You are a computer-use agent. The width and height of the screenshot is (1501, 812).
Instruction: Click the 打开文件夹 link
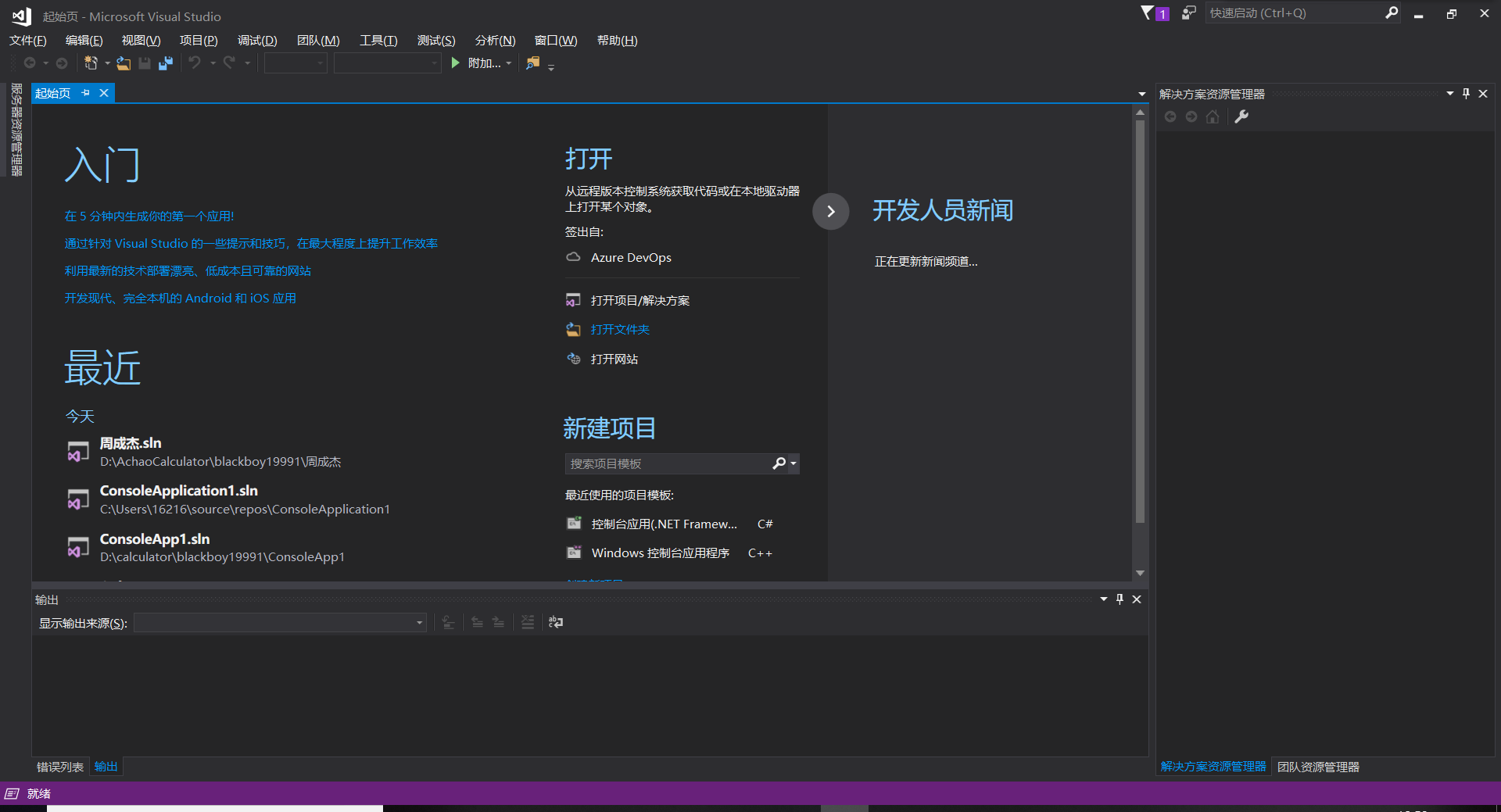point(620,330)
